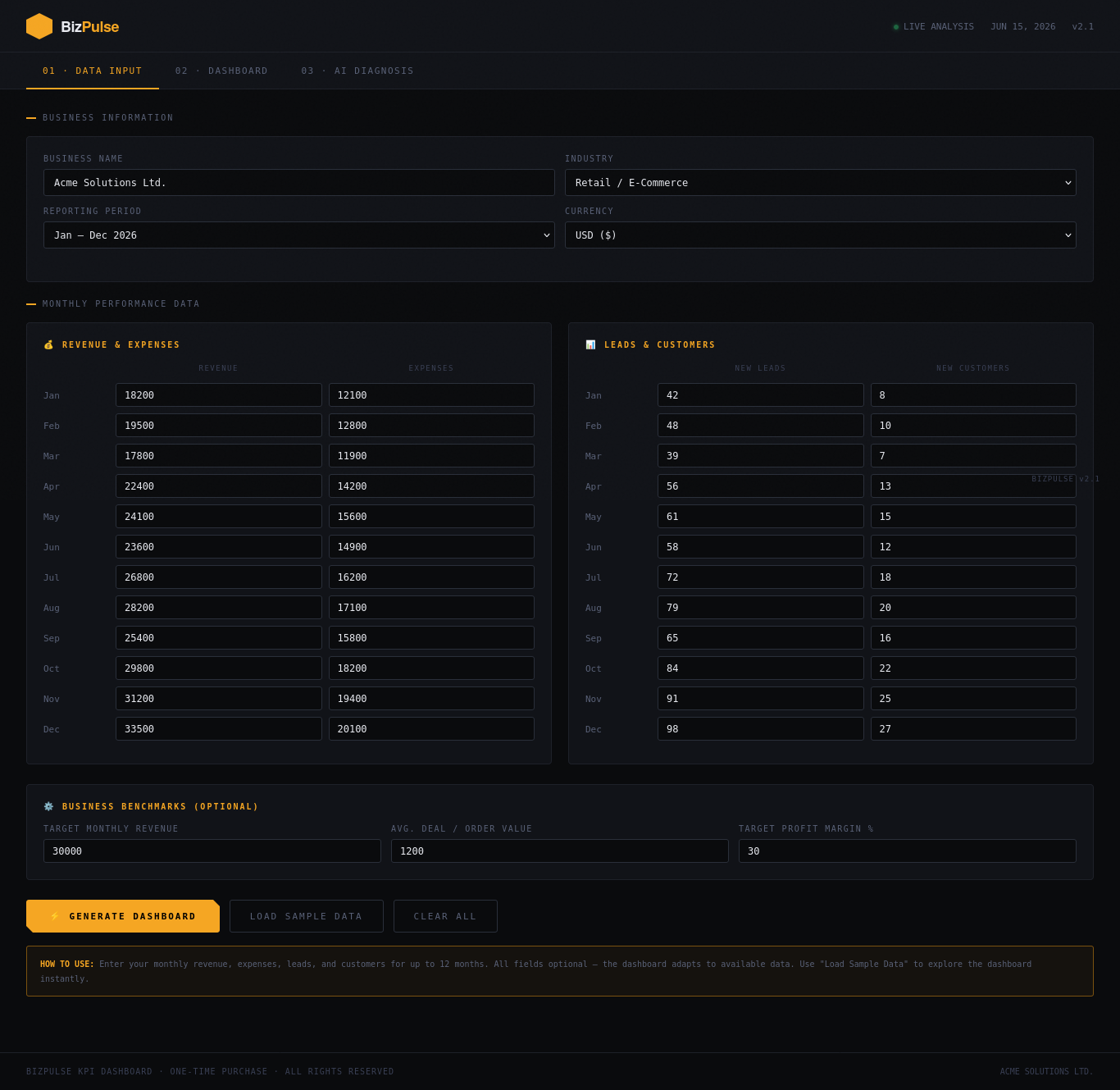Image resolution: width=1120 pixels, height=1090 pixels.
Task: Click the BizPulse hexagon logo
Action: tap(39, 26)
